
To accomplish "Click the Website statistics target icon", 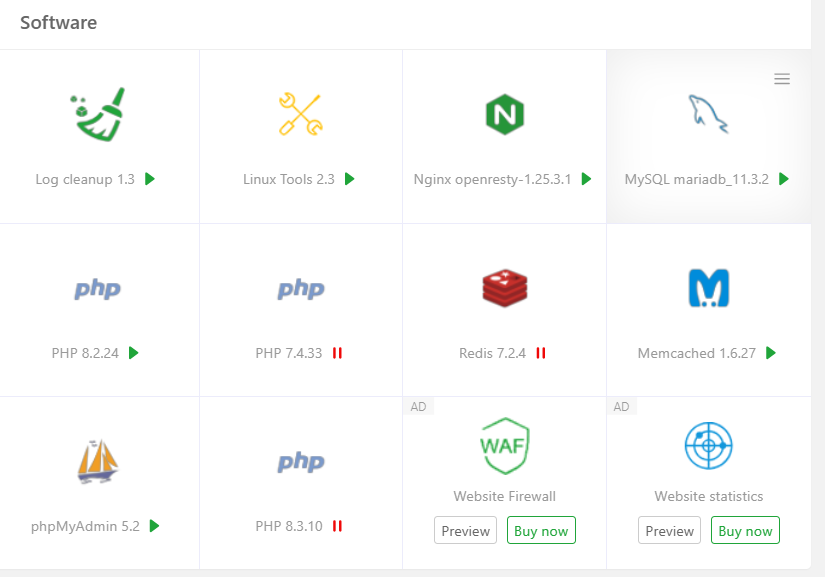I will click(x=708, y=446).
